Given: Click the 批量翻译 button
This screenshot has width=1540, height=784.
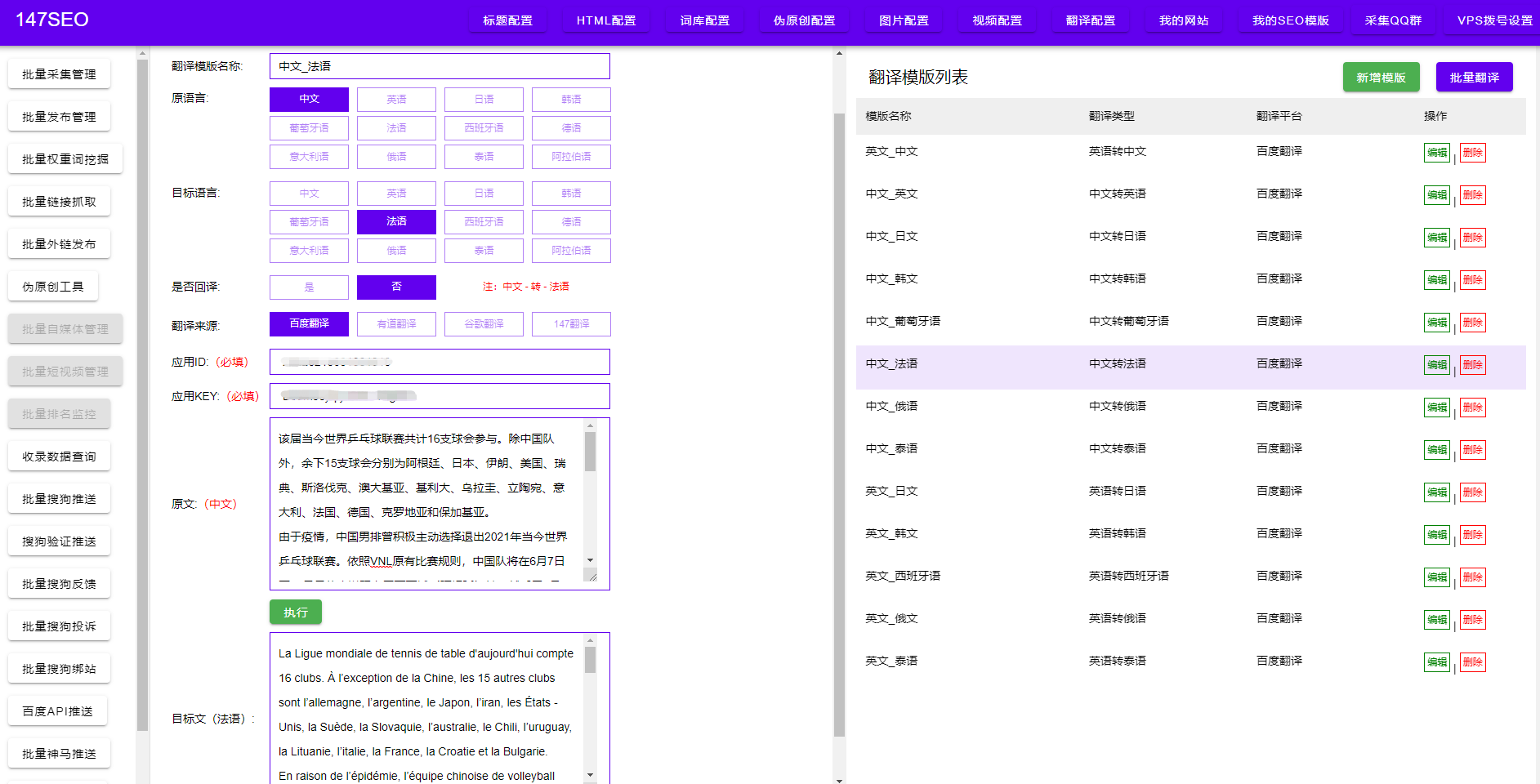Looking at the screenshot, I should pyautogui.click(x=1474, y=77).
